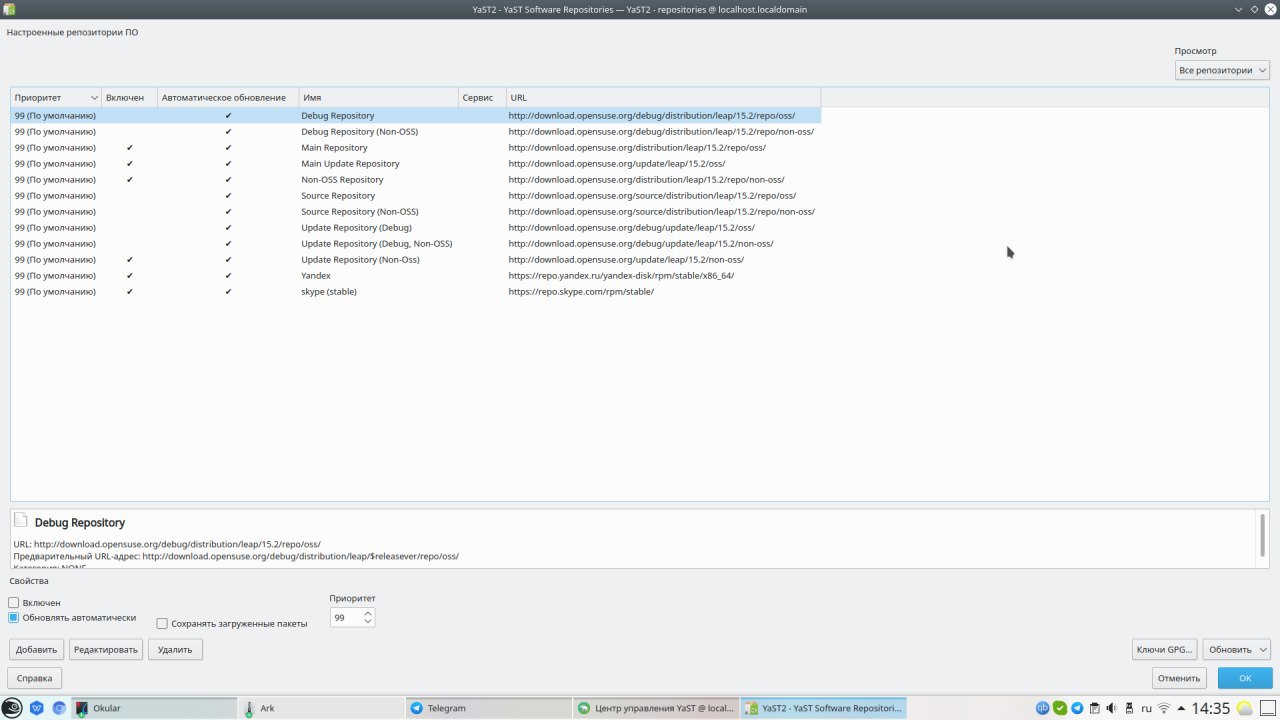Click the show desktop icon

pos(1268,708)
